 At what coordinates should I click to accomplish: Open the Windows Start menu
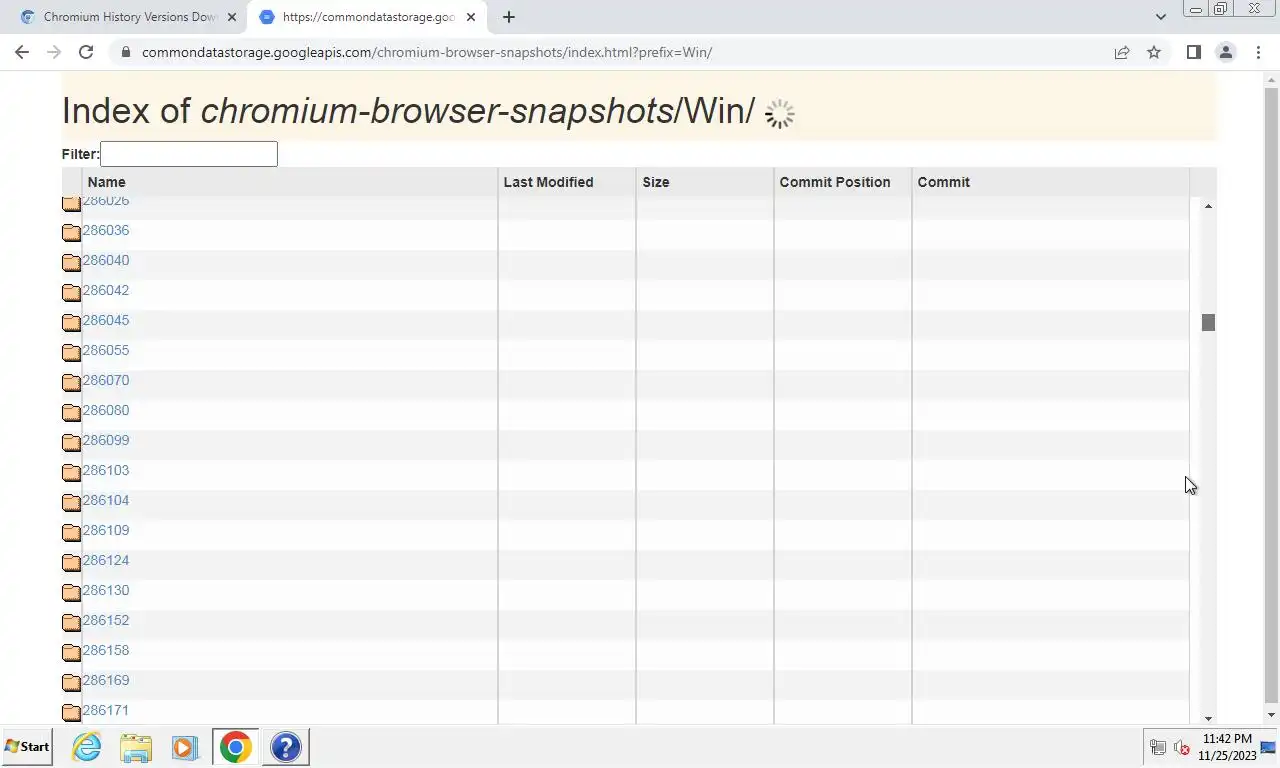click(x=27, y=747)
